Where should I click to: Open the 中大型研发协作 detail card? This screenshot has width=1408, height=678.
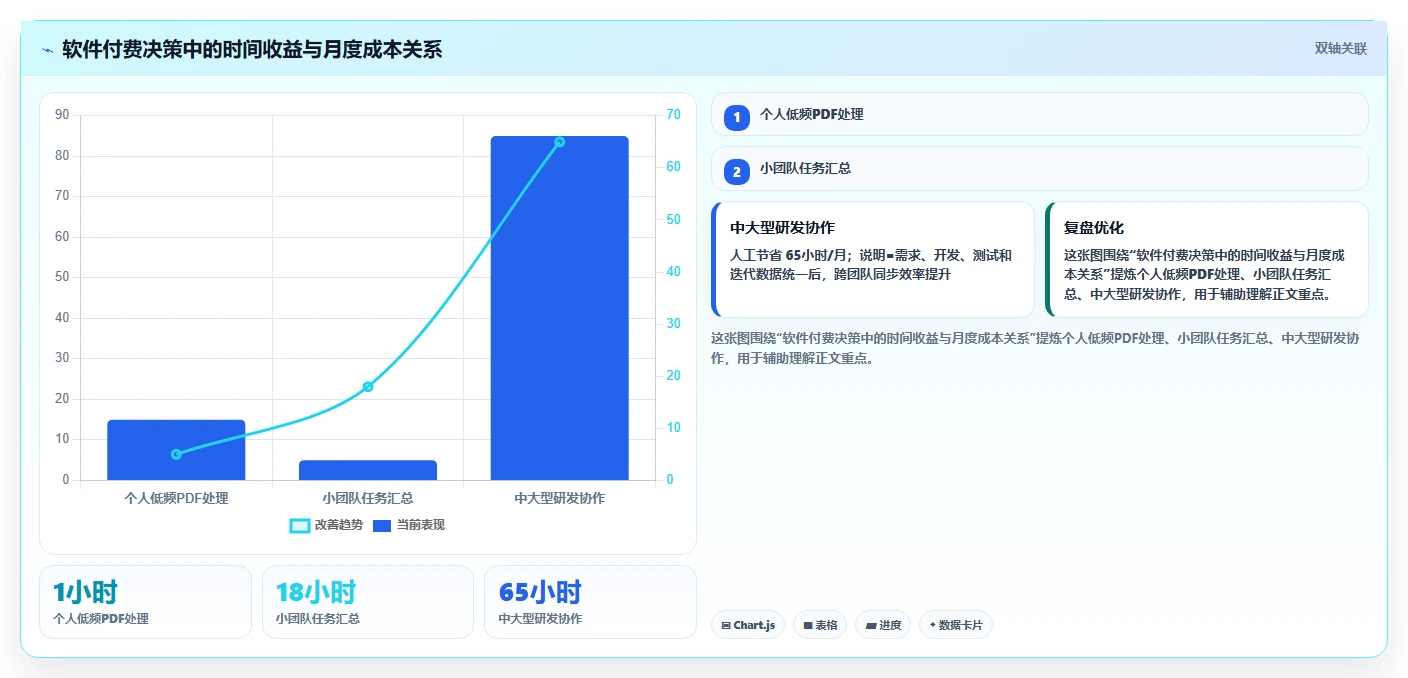[x=873, y=260]
